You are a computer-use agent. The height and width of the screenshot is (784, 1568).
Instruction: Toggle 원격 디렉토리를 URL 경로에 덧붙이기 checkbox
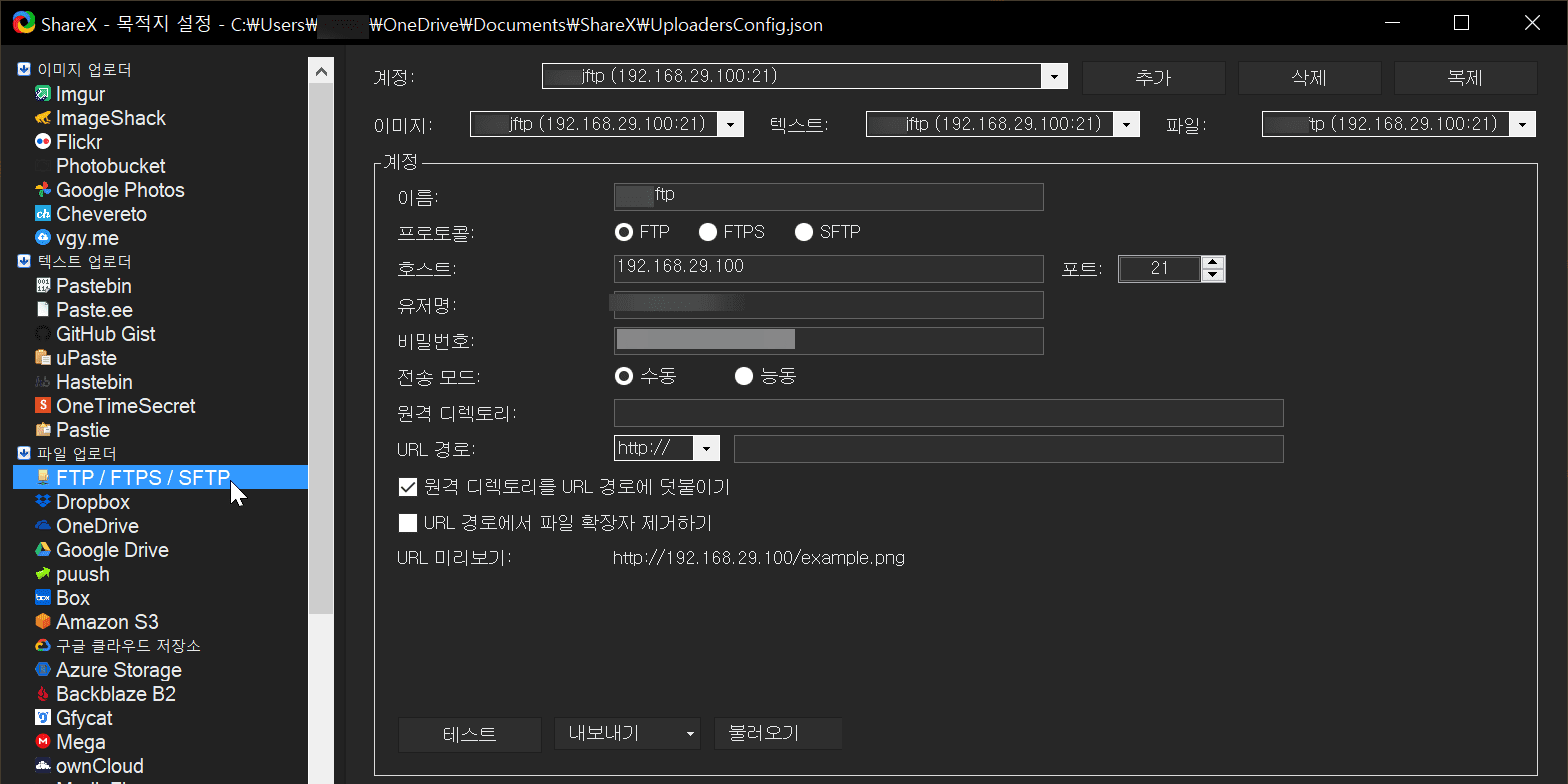407,487
